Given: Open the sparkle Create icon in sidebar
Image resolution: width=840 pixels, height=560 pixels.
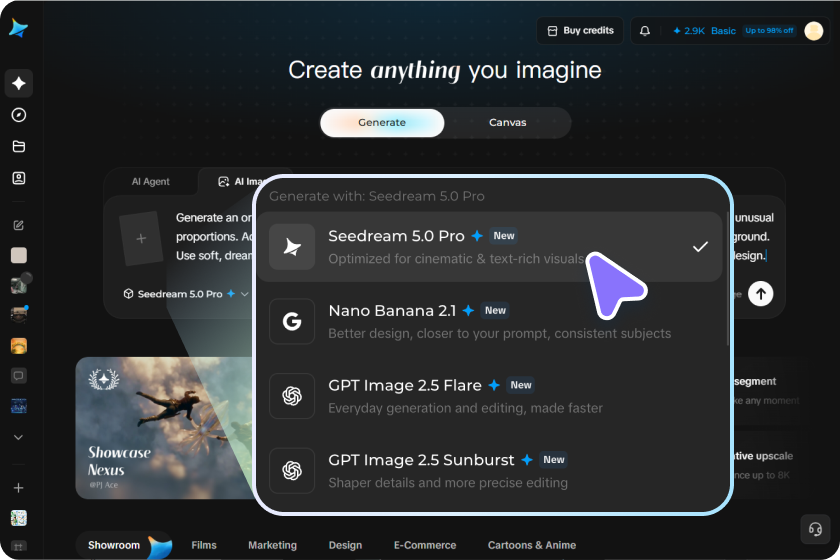Looking at the screenshot, I should click(x=19, y=83).
